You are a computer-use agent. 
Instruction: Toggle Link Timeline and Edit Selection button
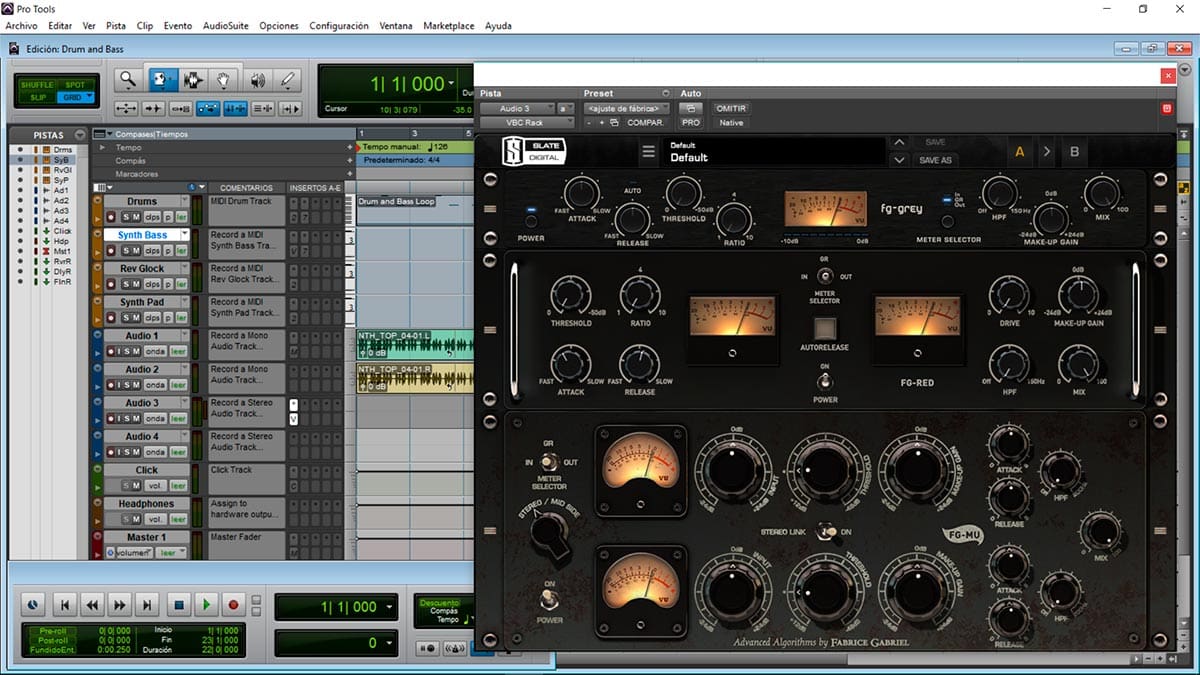[x=235, y=109]
